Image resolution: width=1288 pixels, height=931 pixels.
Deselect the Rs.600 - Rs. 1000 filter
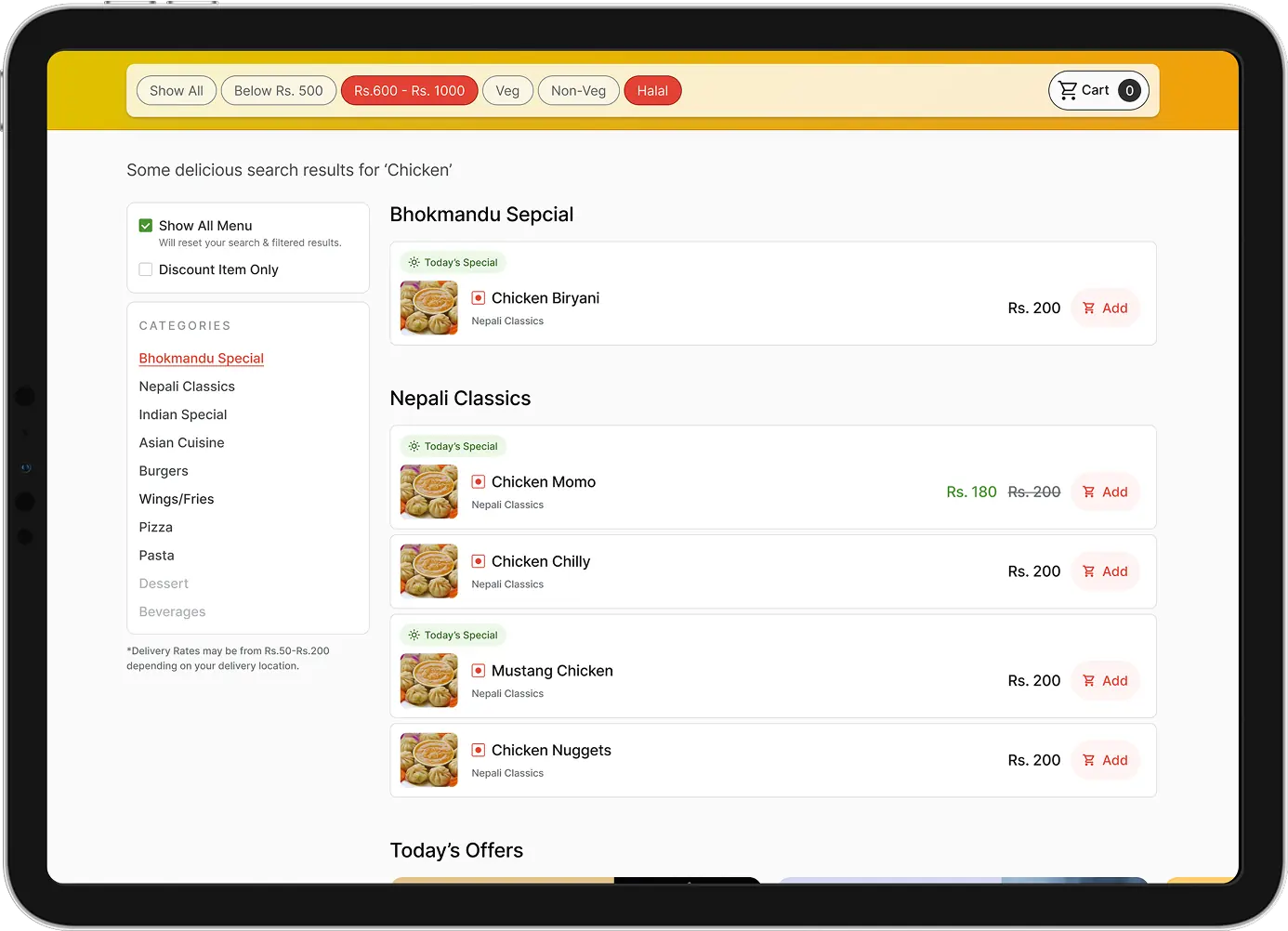point(409,90)
